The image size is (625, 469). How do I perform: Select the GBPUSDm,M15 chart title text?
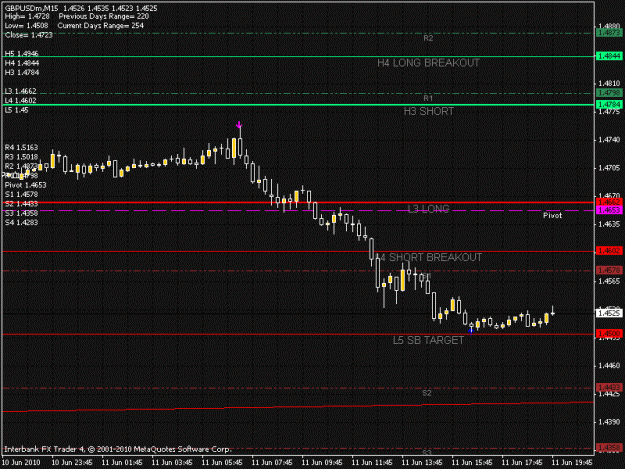click(31, 8)
